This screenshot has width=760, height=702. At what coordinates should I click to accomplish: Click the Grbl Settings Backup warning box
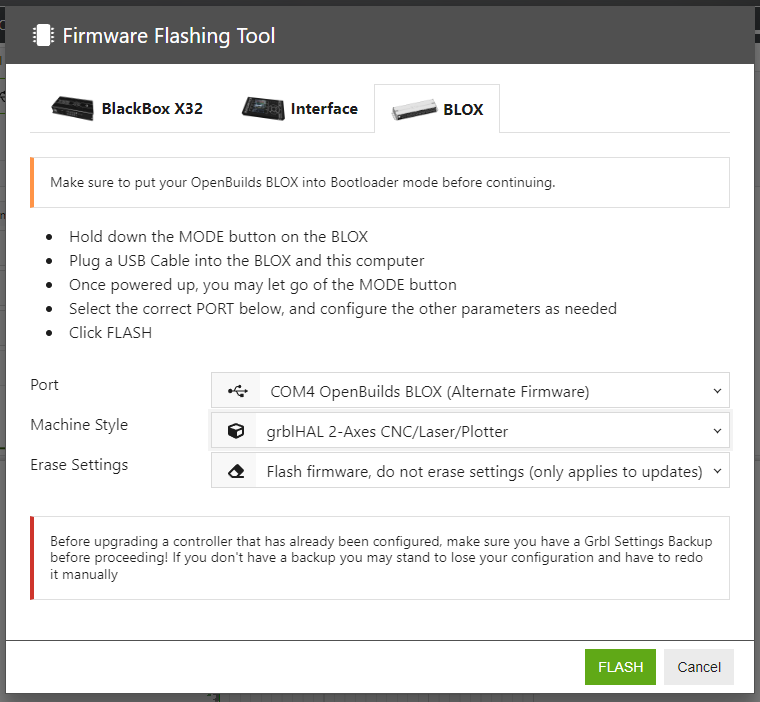(x=380, y=558)
